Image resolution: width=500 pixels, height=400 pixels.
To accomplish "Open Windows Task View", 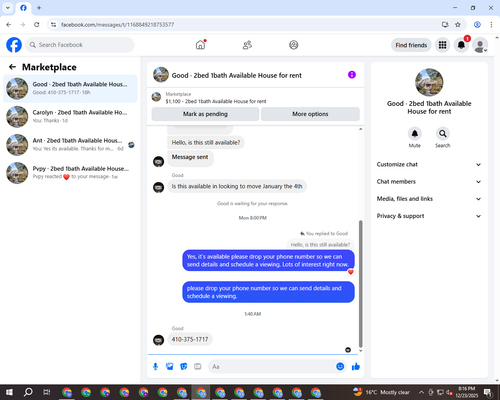I will (x=46, y=392).
